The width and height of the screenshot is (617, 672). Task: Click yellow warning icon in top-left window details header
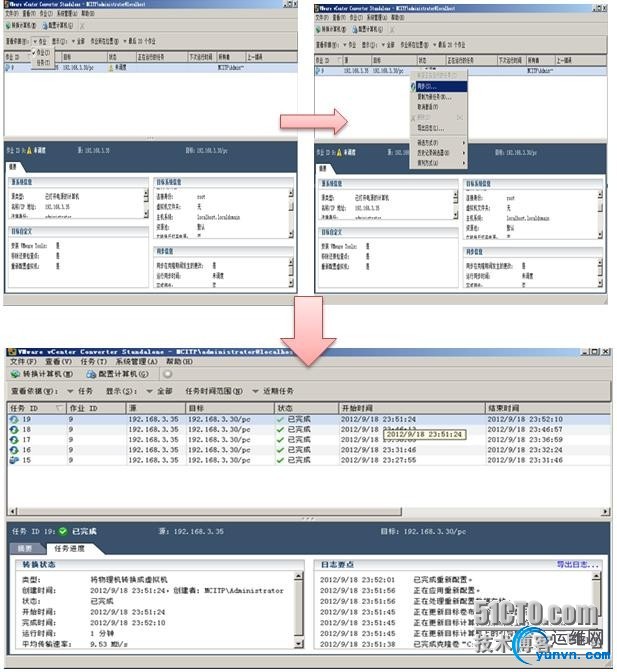30,150
